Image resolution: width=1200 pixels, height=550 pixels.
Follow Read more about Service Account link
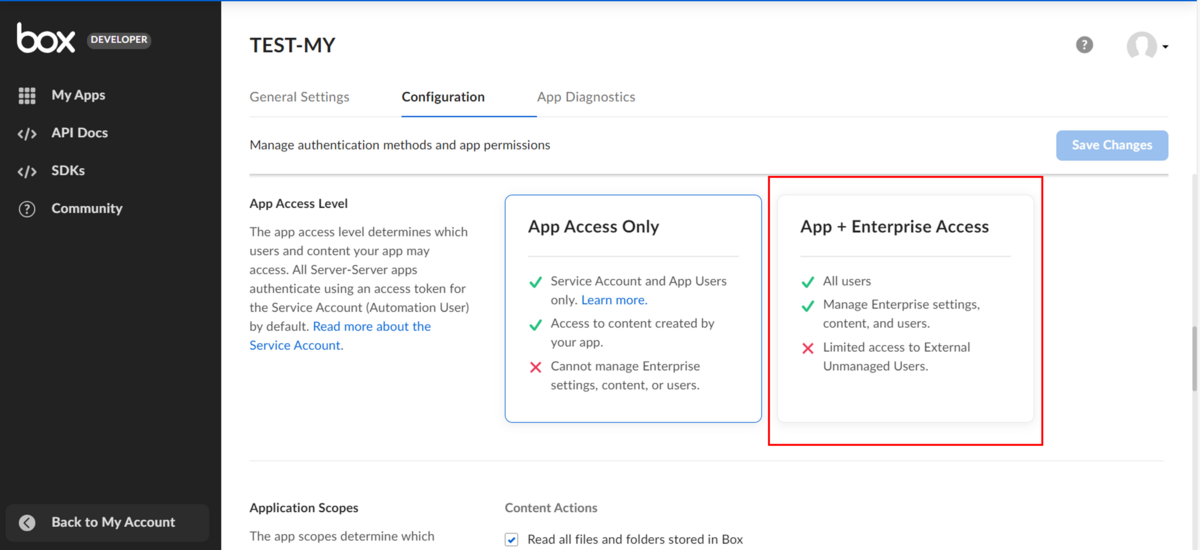[340, 336]
